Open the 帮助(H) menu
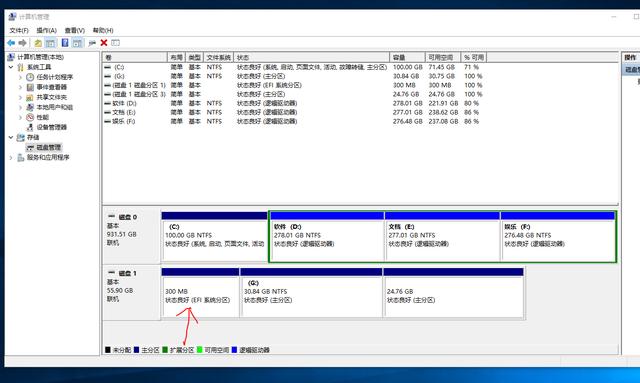The width and height of the screenshot is (640, 383). [x=103, y=30]
